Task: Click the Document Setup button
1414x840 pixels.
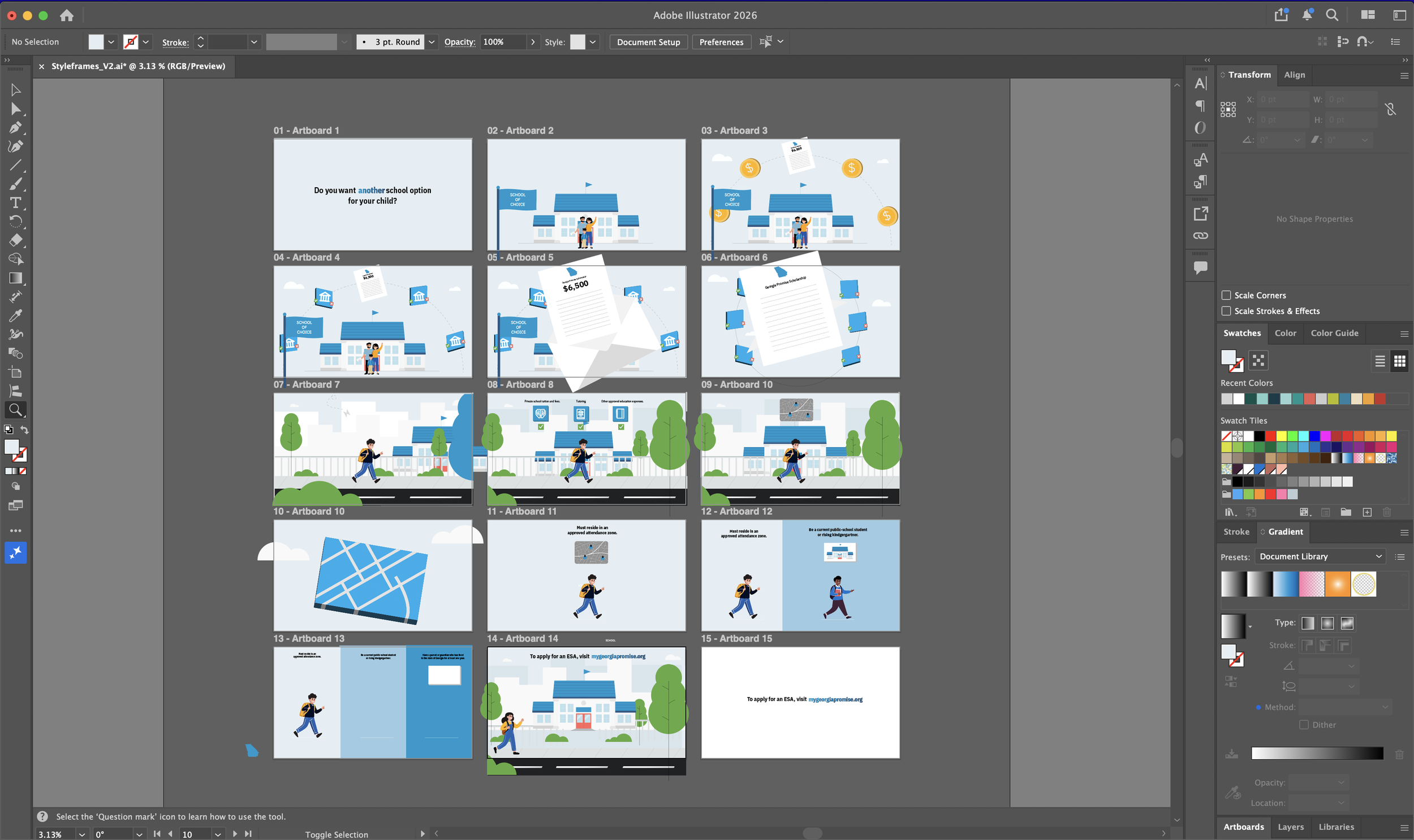Action: tap(648, 42)
